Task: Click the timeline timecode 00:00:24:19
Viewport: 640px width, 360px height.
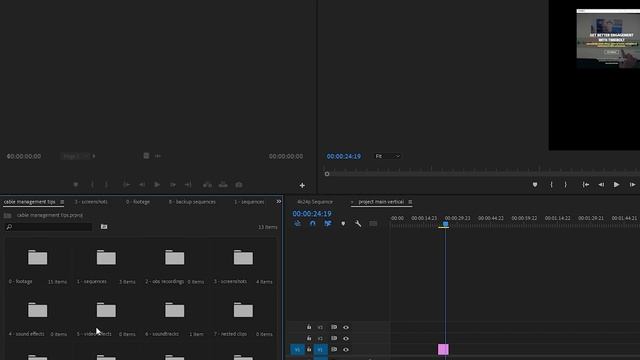Action: coord(312,213)
